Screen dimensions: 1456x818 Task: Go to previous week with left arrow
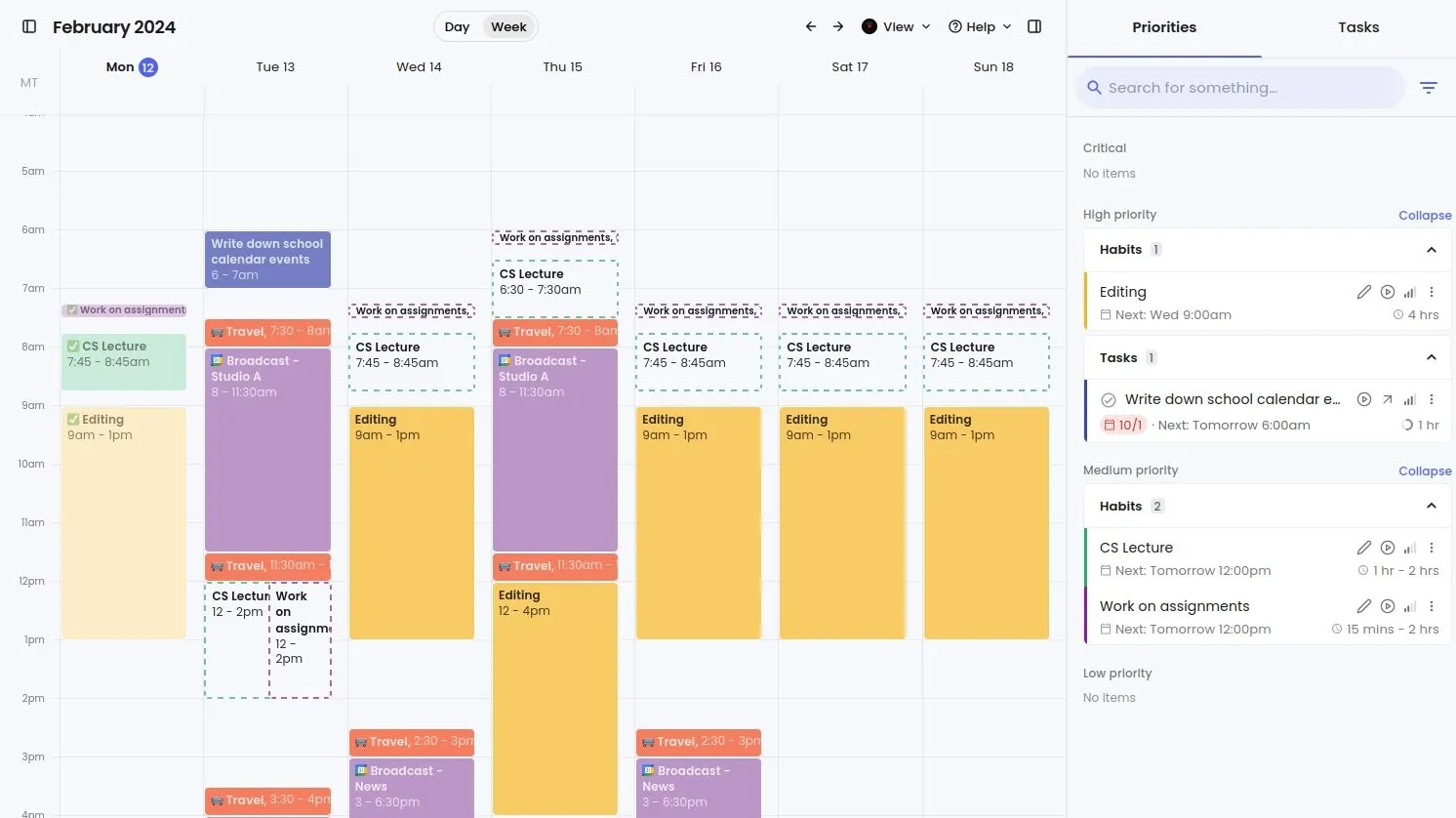(x=810, y=26)
